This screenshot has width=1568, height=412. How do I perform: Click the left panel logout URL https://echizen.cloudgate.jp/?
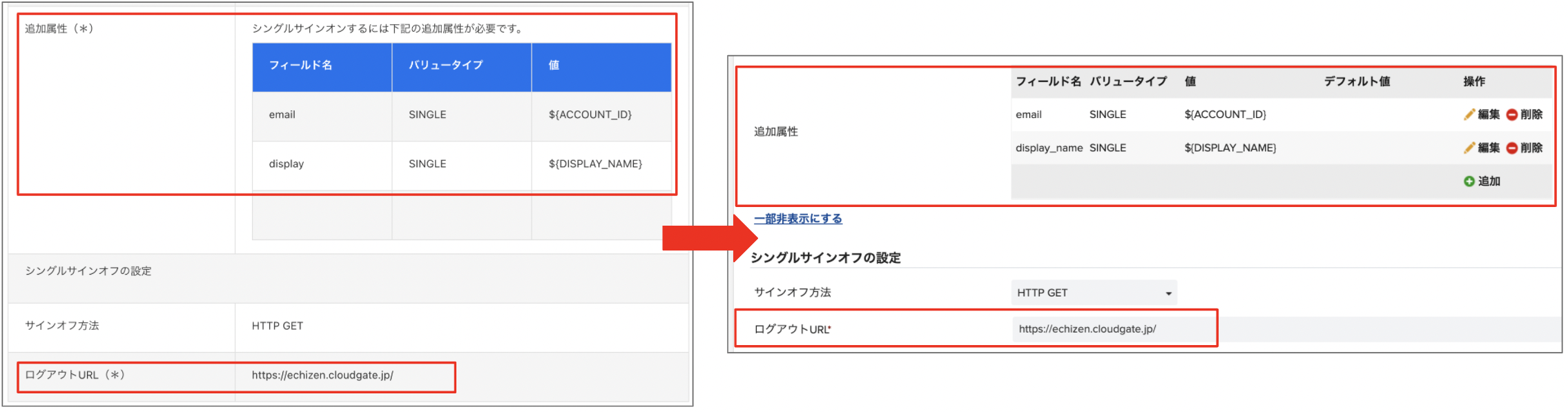(x=322, y=375)
